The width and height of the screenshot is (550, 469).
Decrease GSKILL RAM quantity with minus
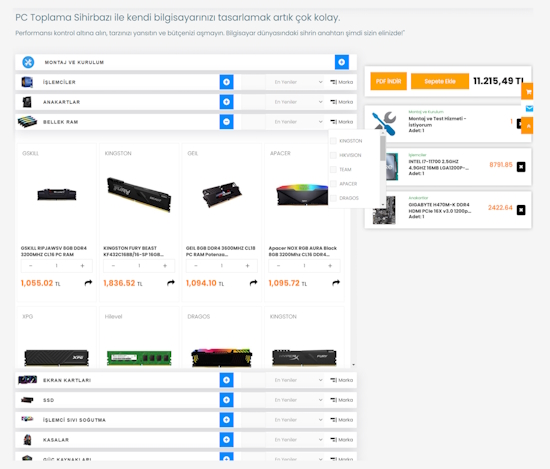tap(31, 266)
